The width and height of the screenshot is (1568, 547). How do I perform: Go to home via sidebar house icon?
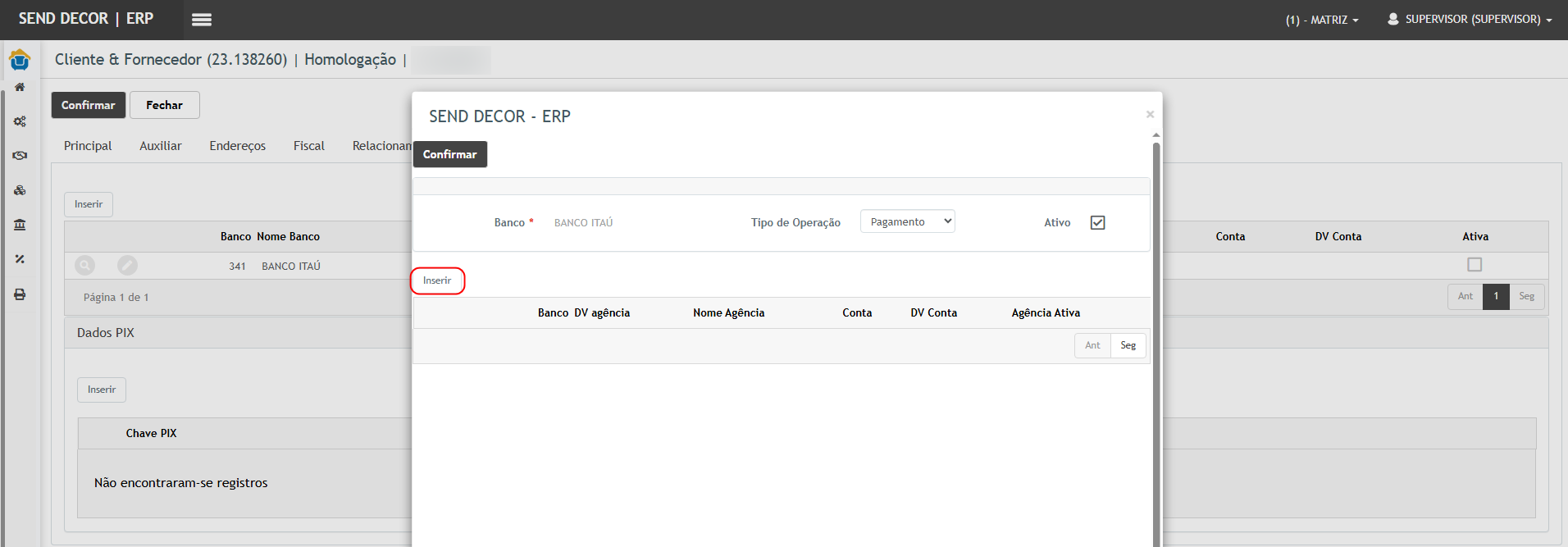point(20,87)
